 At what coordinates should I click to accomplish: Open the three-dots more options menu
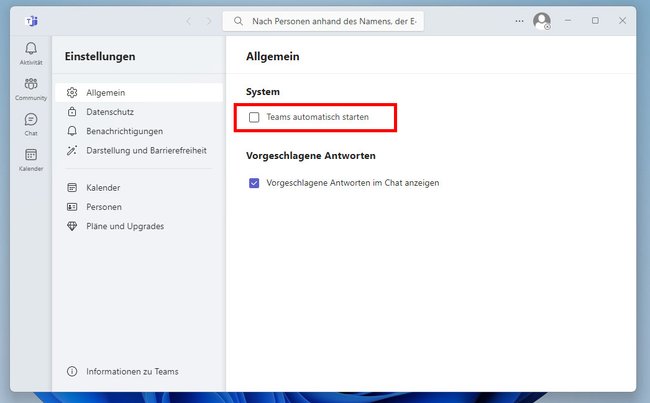pyautogui.click(x=519, y=21)
